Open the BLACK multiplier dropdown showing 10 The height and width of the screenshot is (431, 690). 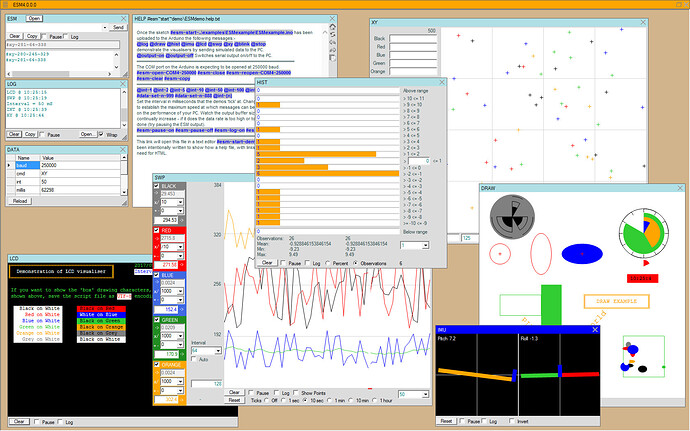point(180,202)
